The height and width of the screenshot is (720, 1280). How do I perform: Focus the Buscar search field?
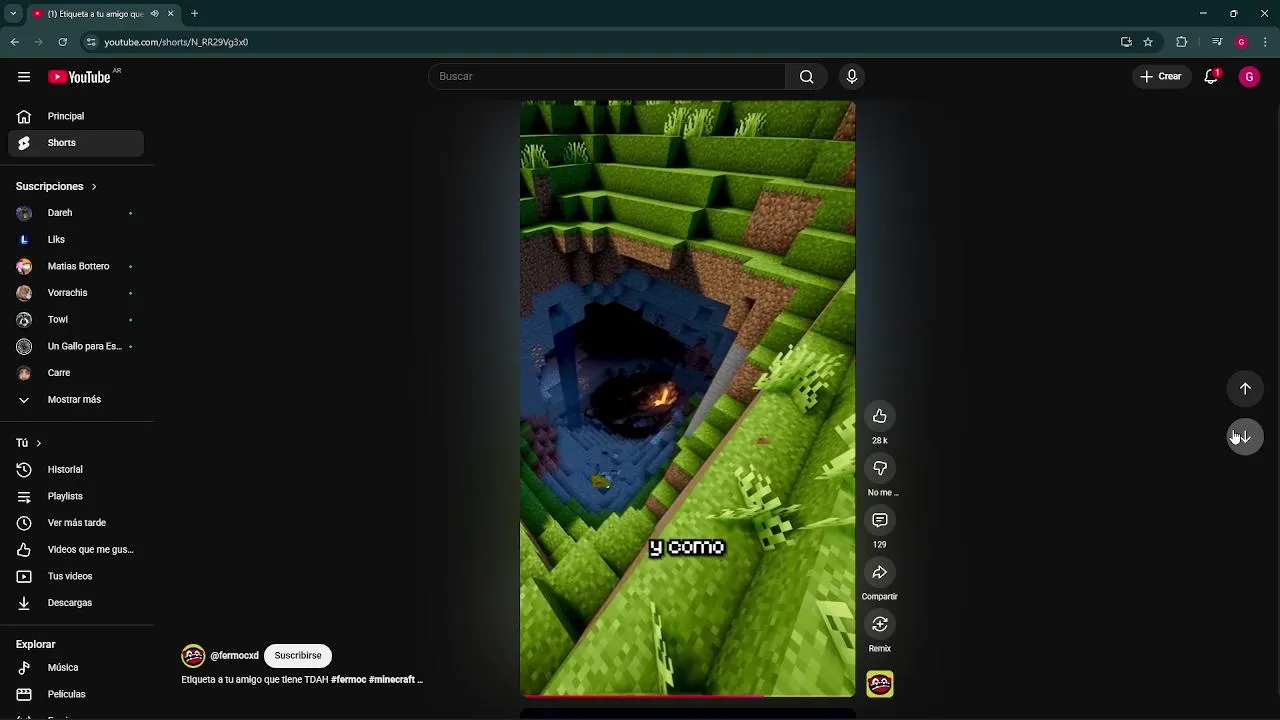coord(607,77)
